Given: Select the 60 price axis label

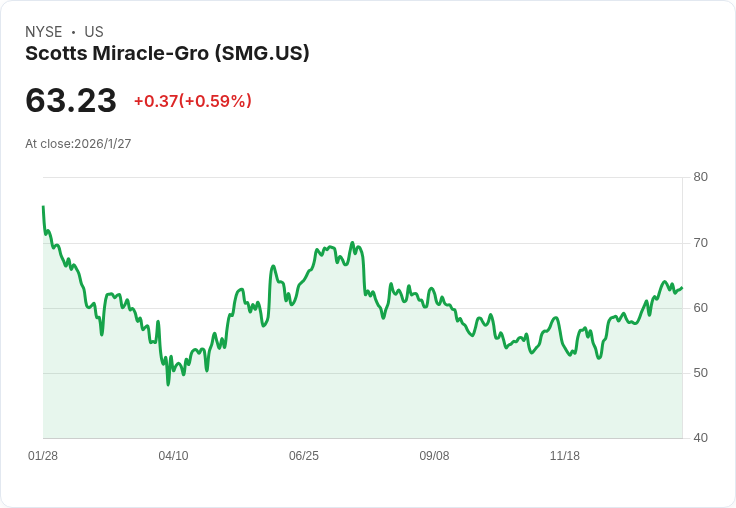Looking at the screenshot, I should point(700,308).
